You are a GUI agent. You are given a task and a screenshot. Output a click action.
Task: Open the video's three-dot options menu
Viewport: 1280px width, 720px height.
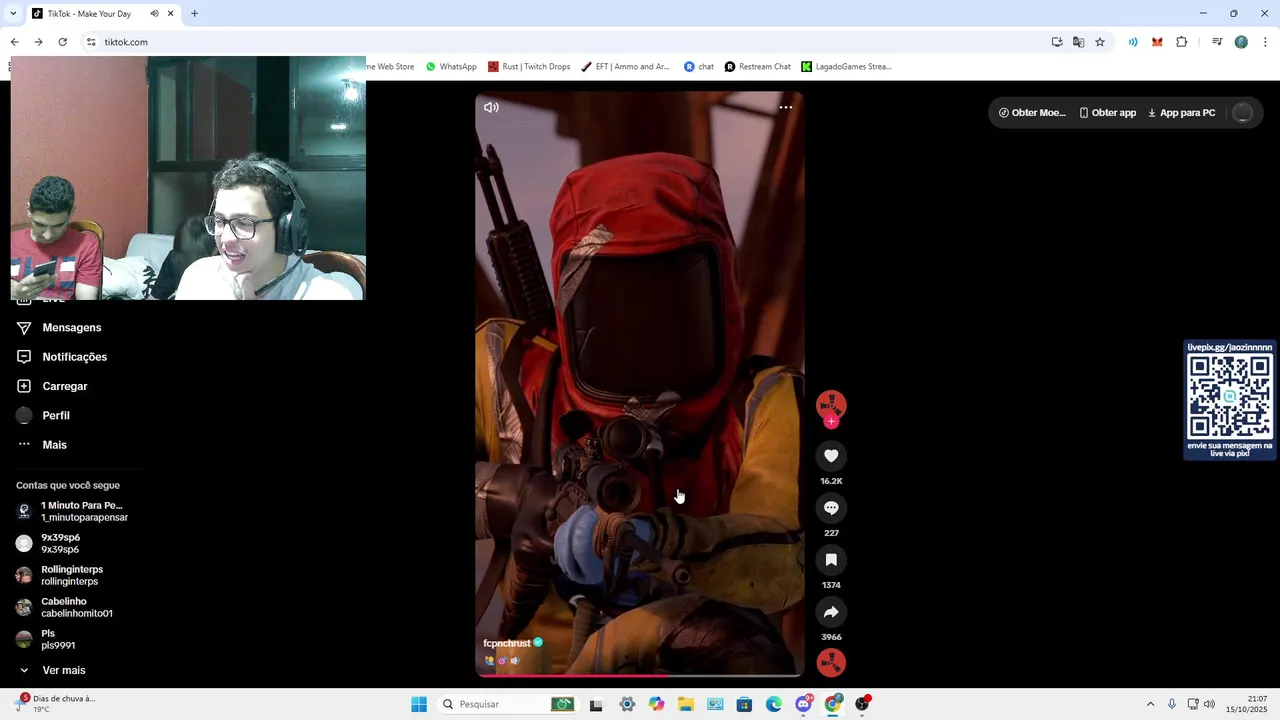(786, 107)
